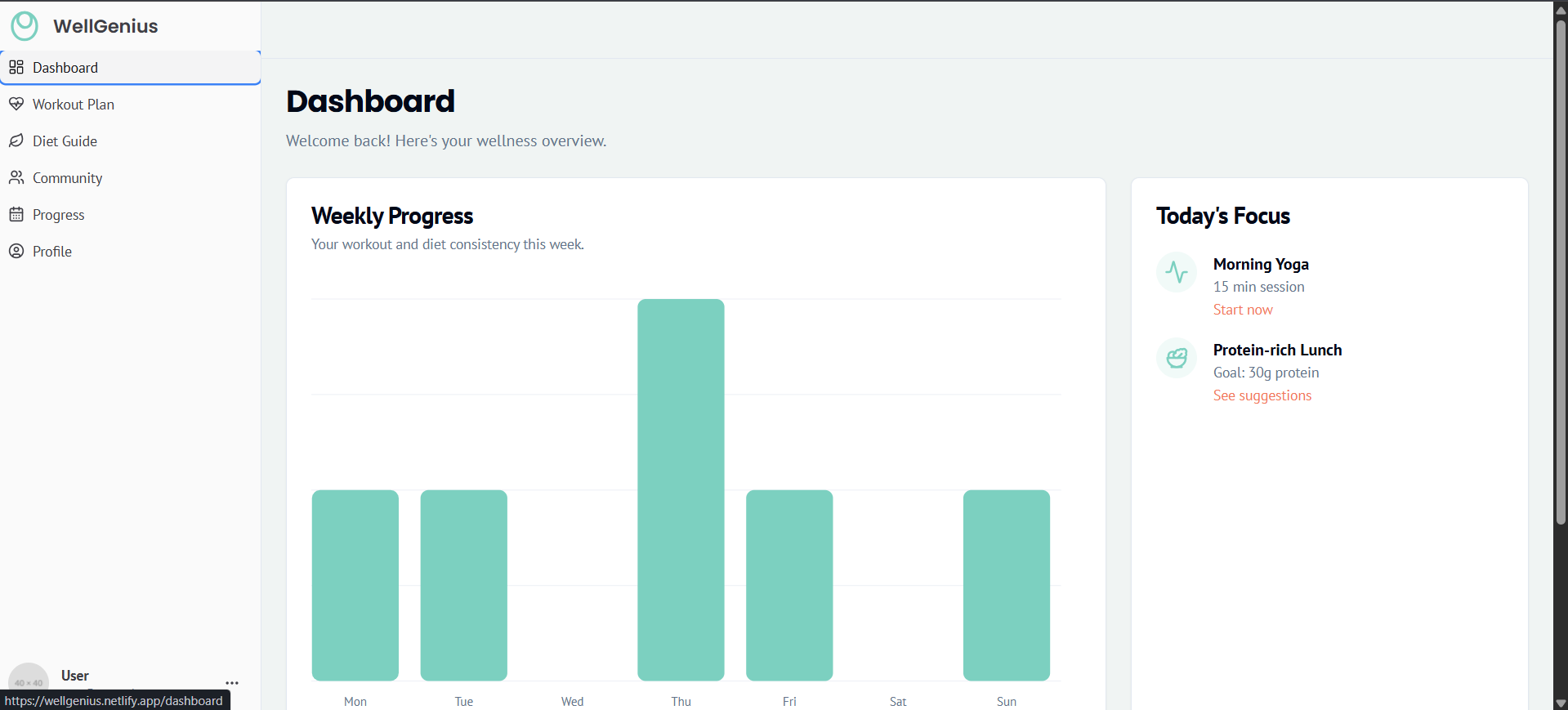Select the Friday bar in the chart
1568x710 pixels.
click(789, 585)
